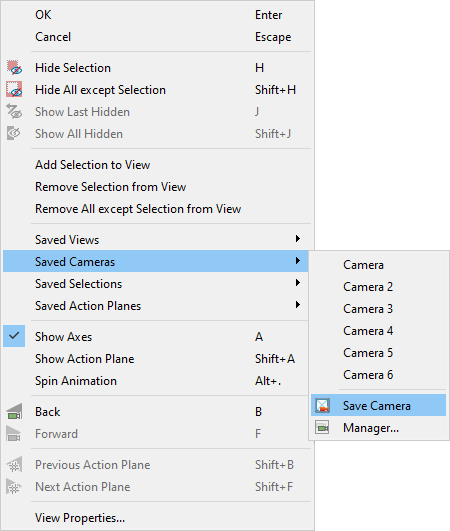Click the Hide All except Selection icon
This screenshot has height=531, width=450.
14,90
